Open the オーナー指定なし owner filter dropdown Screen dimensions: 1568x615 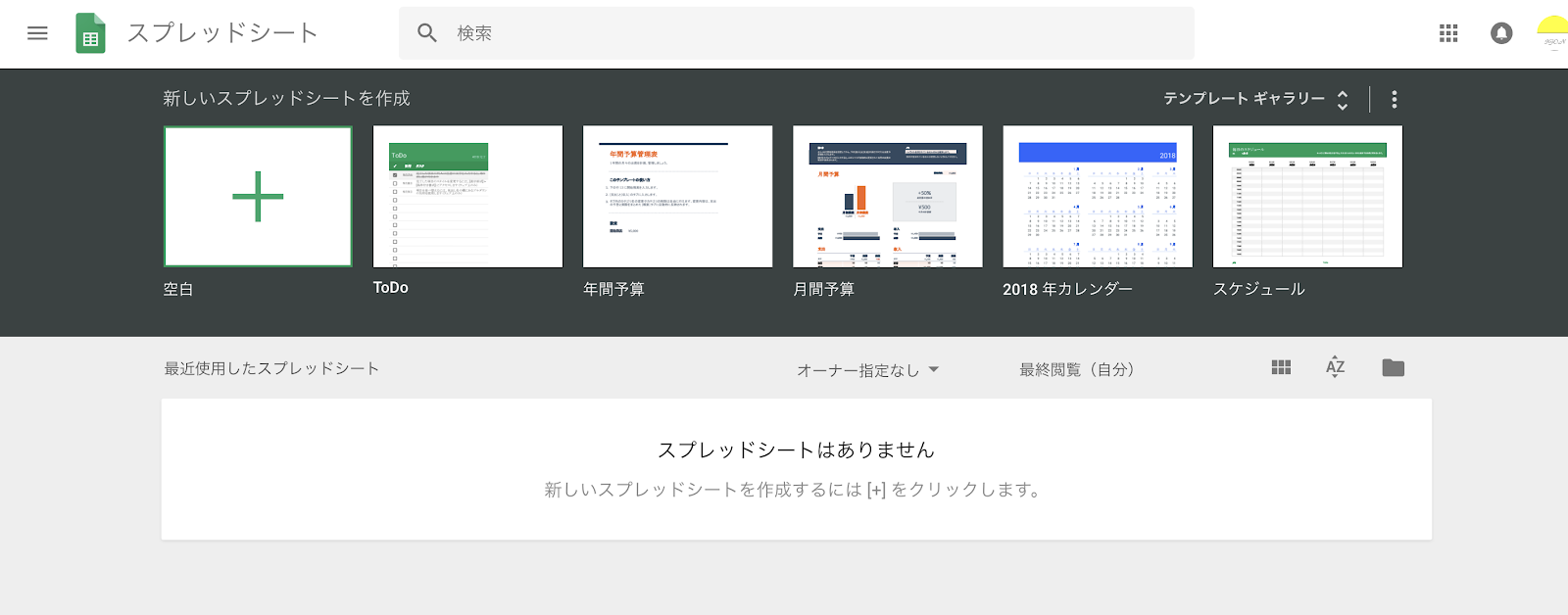tap(867, 370)
